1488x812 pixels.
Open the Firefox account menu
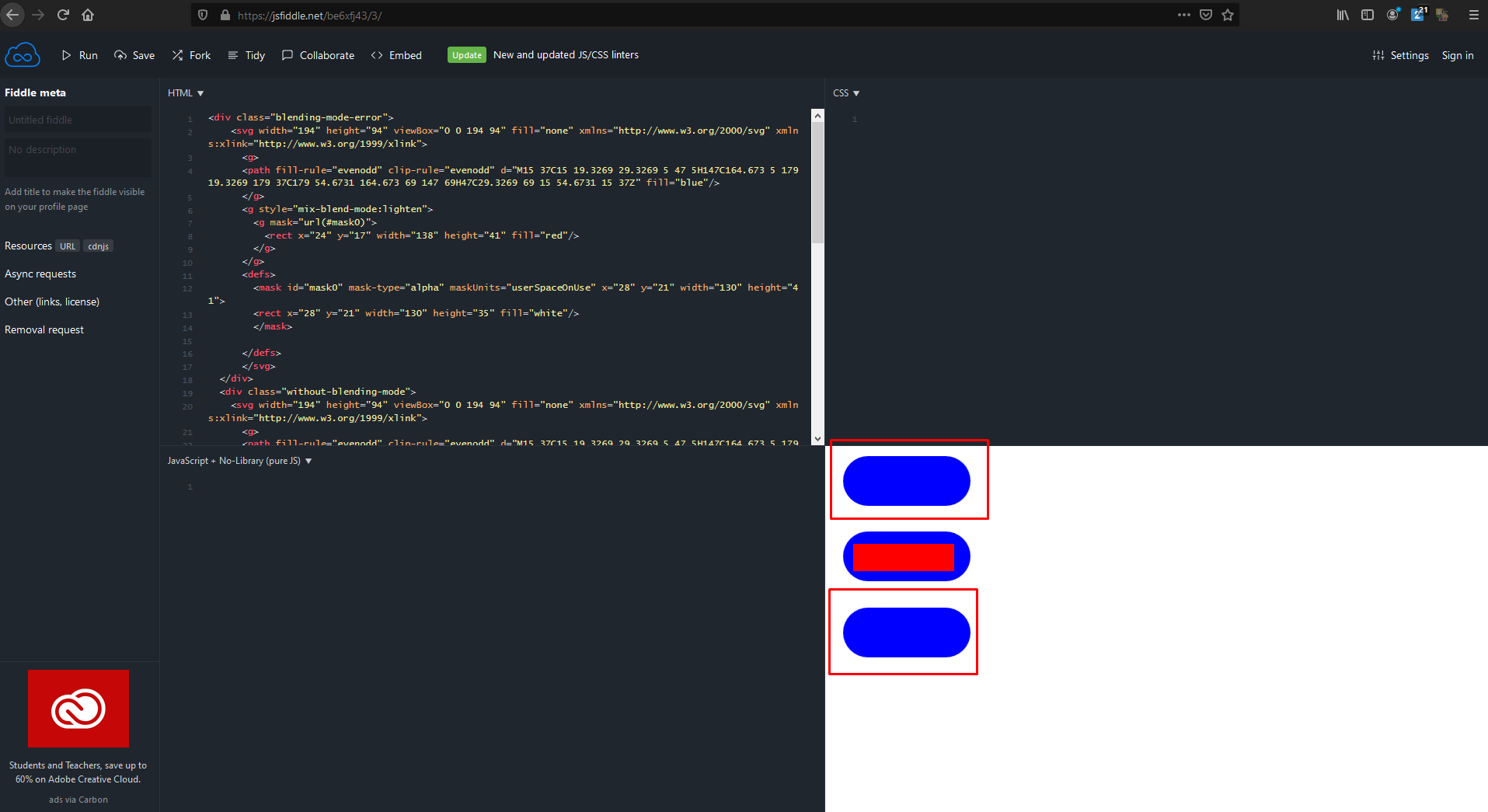(x=1392, y=15)
